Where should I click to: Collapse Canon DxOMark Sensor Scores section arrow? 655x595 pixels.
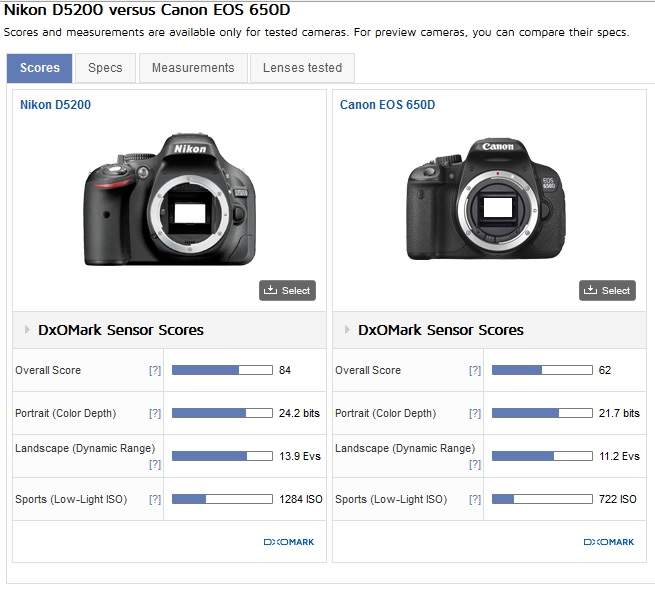tap(347, 330)
